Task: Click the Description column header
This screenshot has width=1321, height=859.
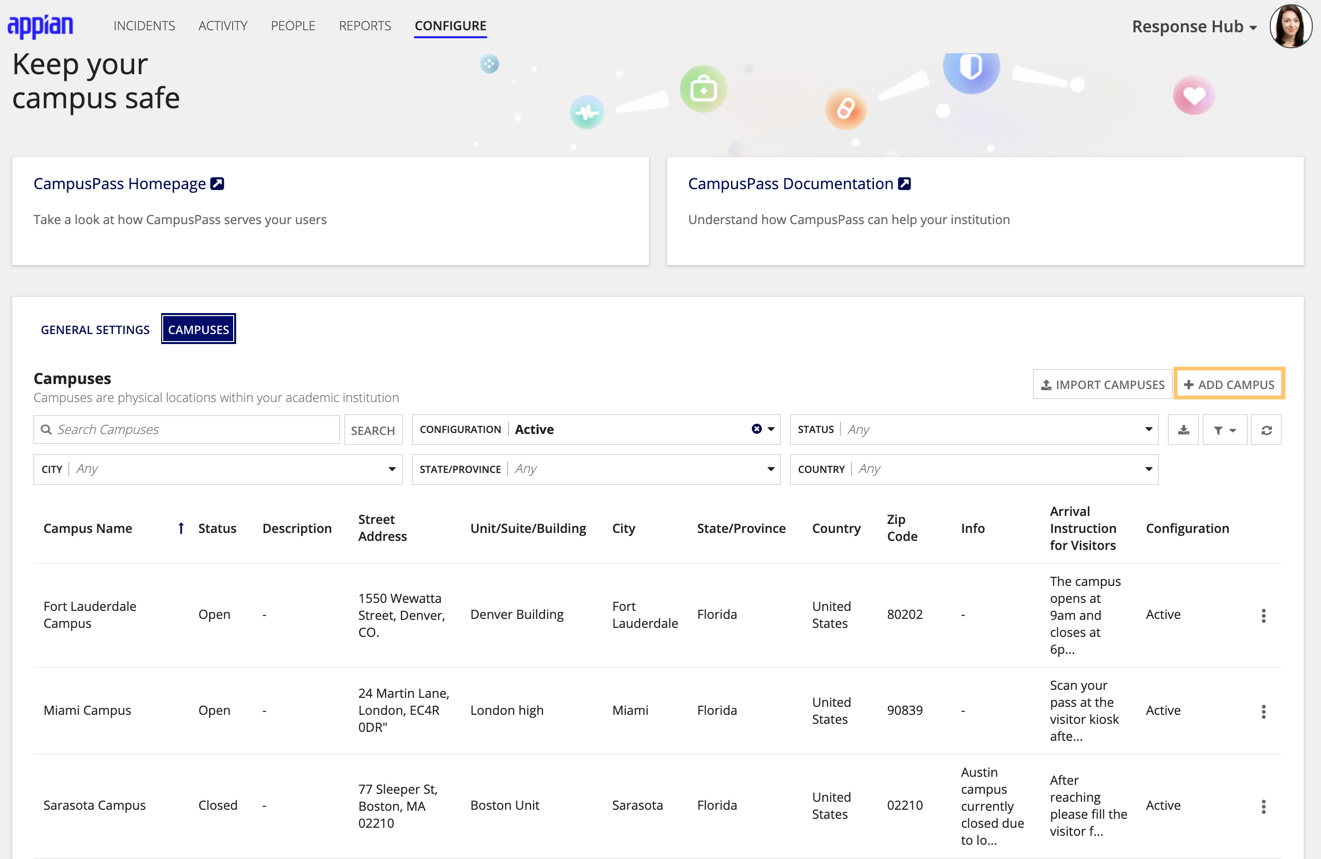Action: (297, 528)
